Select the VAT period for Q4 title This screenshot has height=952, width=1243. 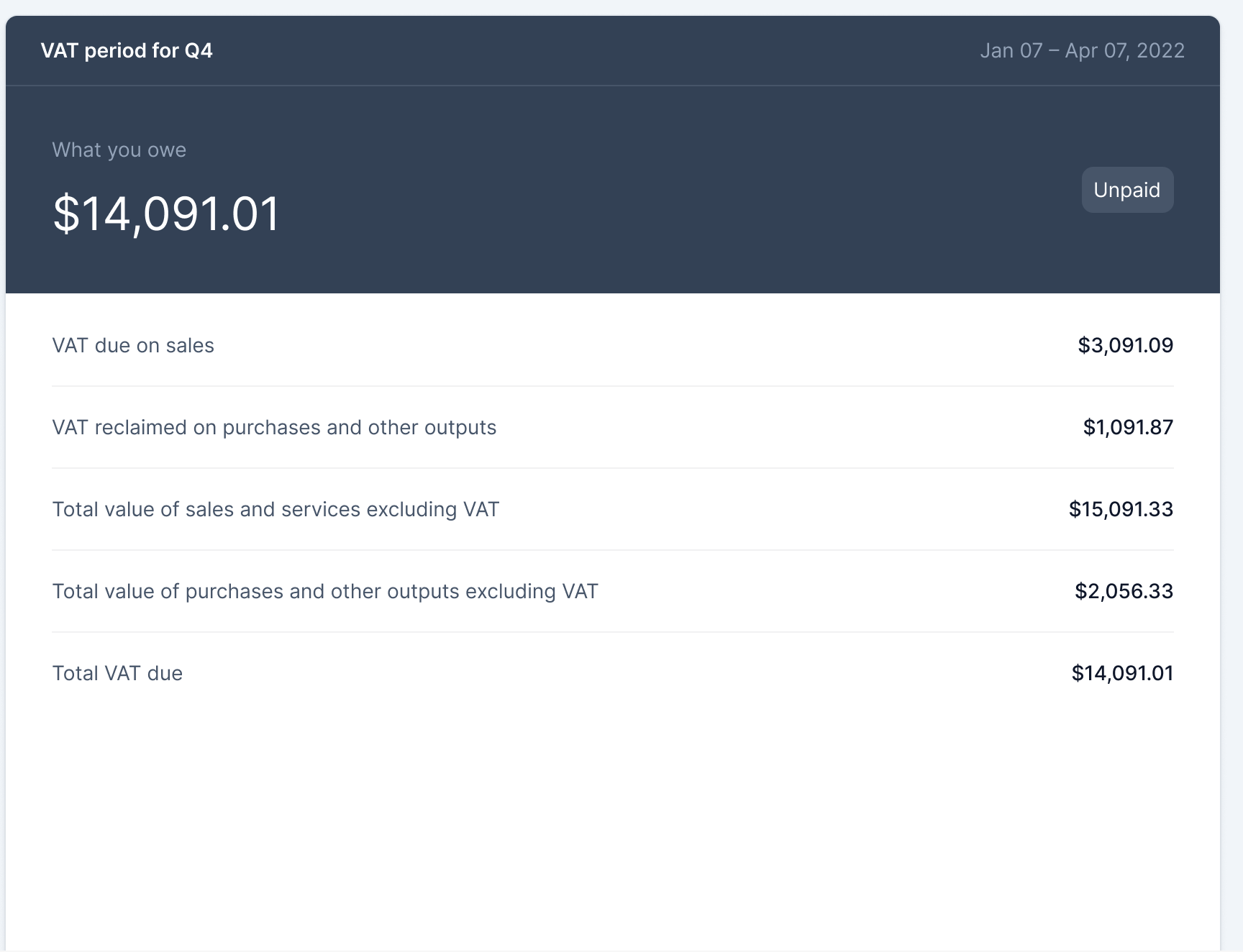pos(127,50)
